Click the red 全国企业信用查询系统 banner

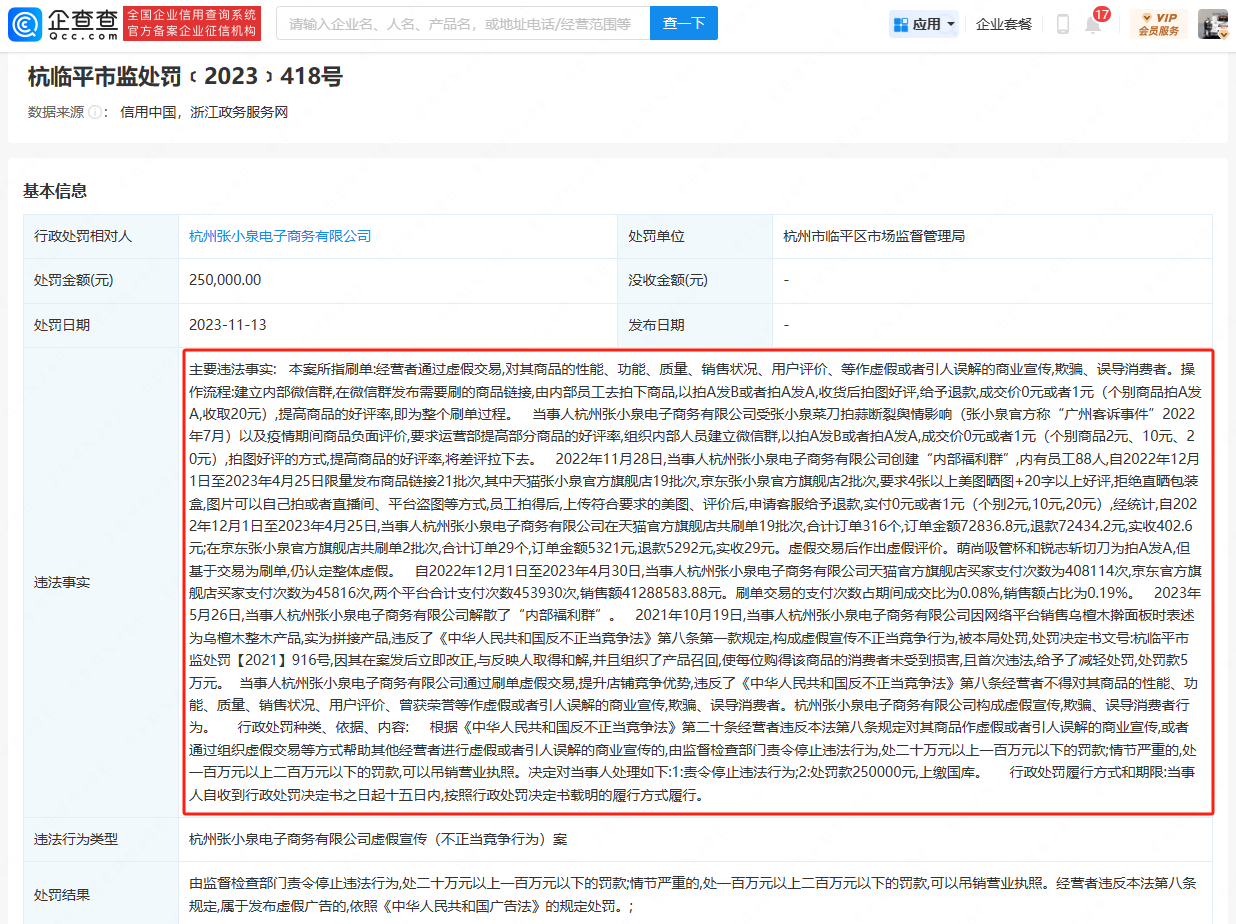(x=193, y=24)
